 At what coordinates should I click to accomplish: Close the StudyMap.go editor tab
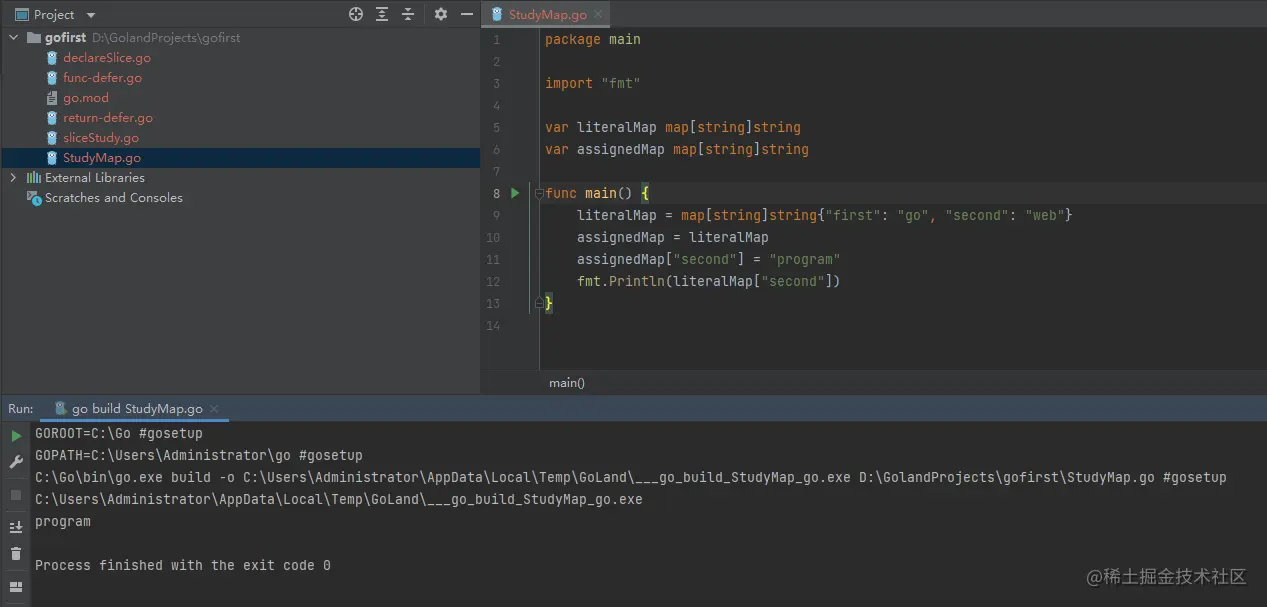(x=598, y=15)
